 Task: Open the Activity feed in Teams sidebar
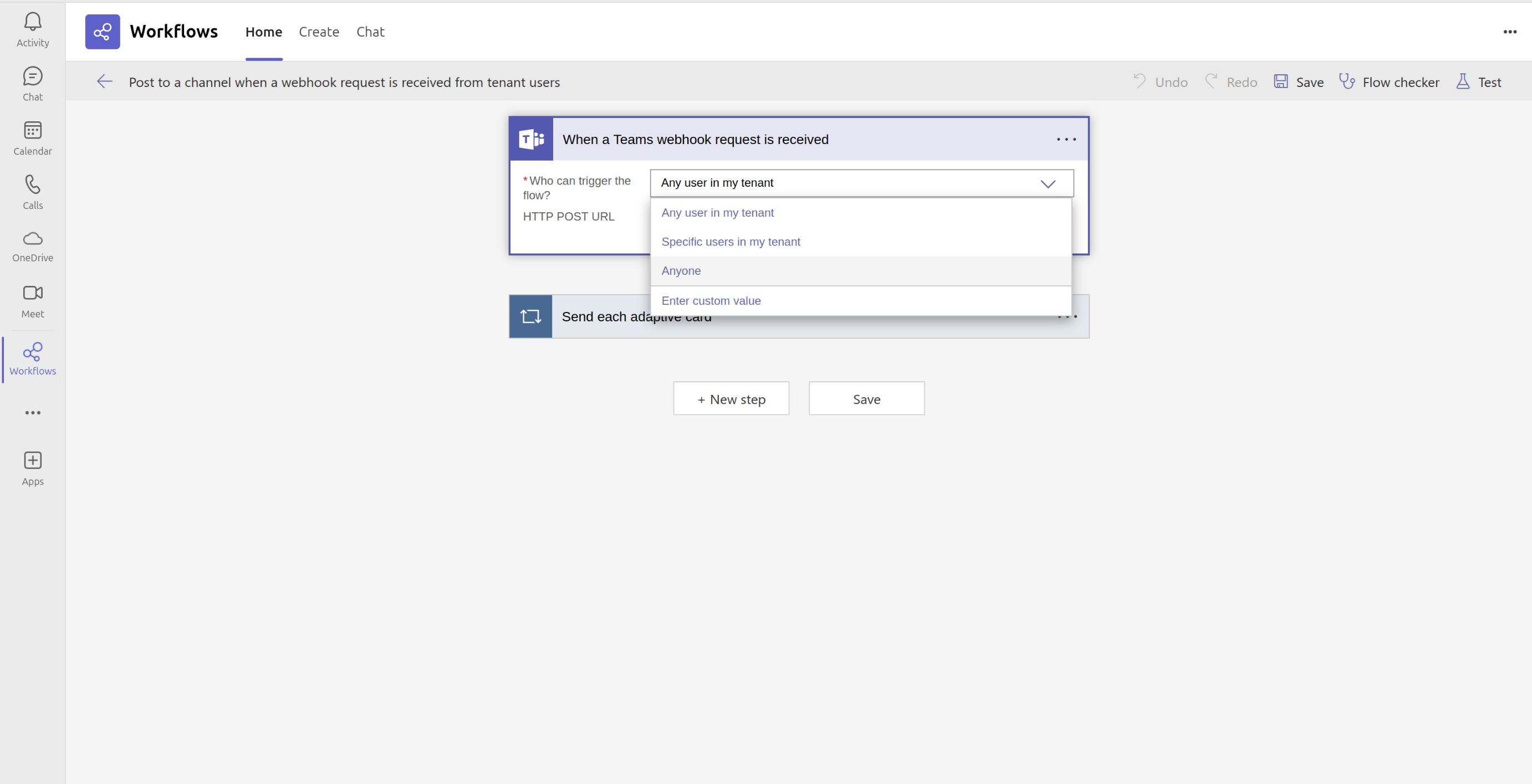[x=33, y=28]
